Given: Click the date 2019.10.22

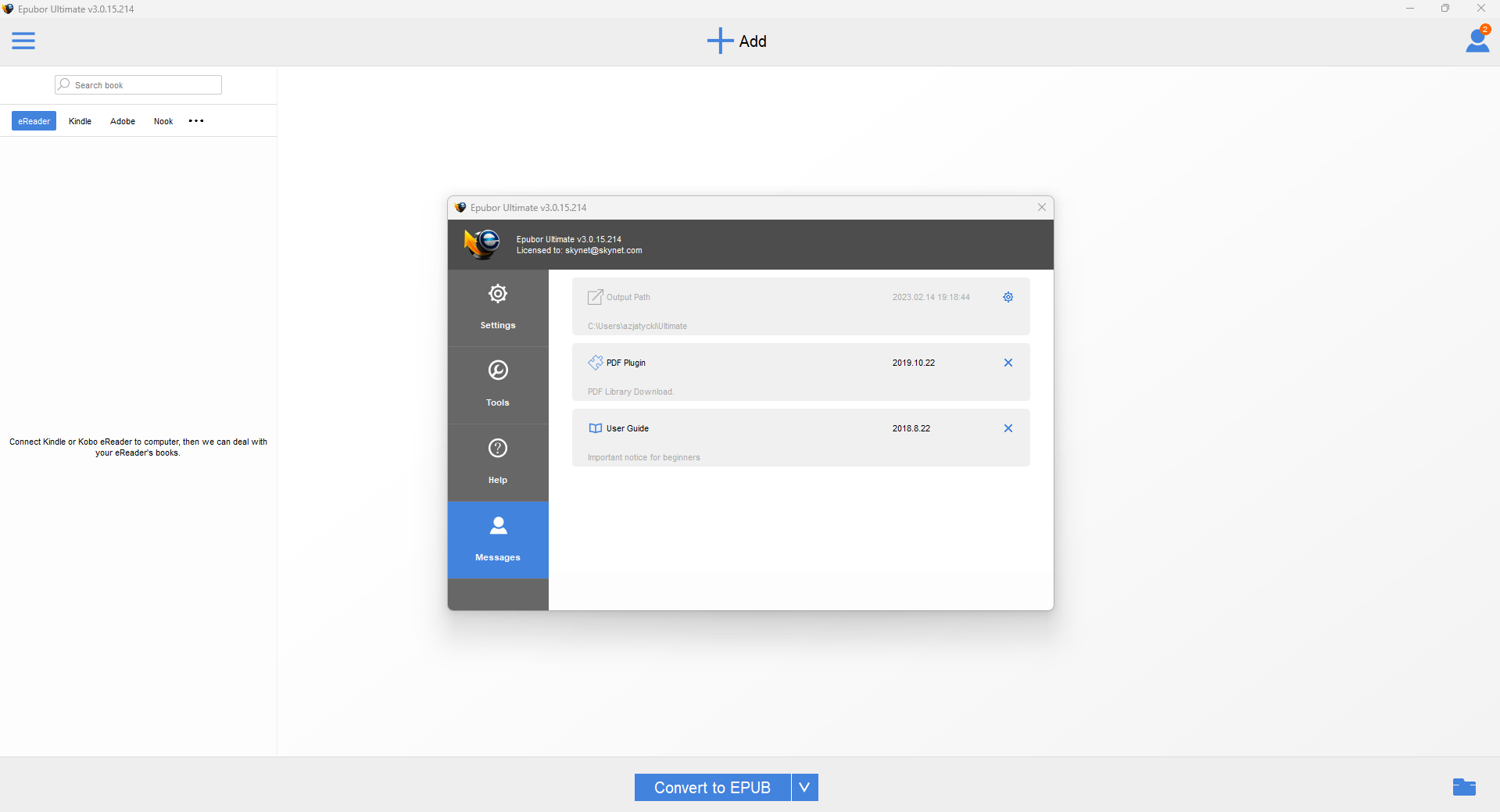Looking at the screenshot, I should [x=914, y=363].
